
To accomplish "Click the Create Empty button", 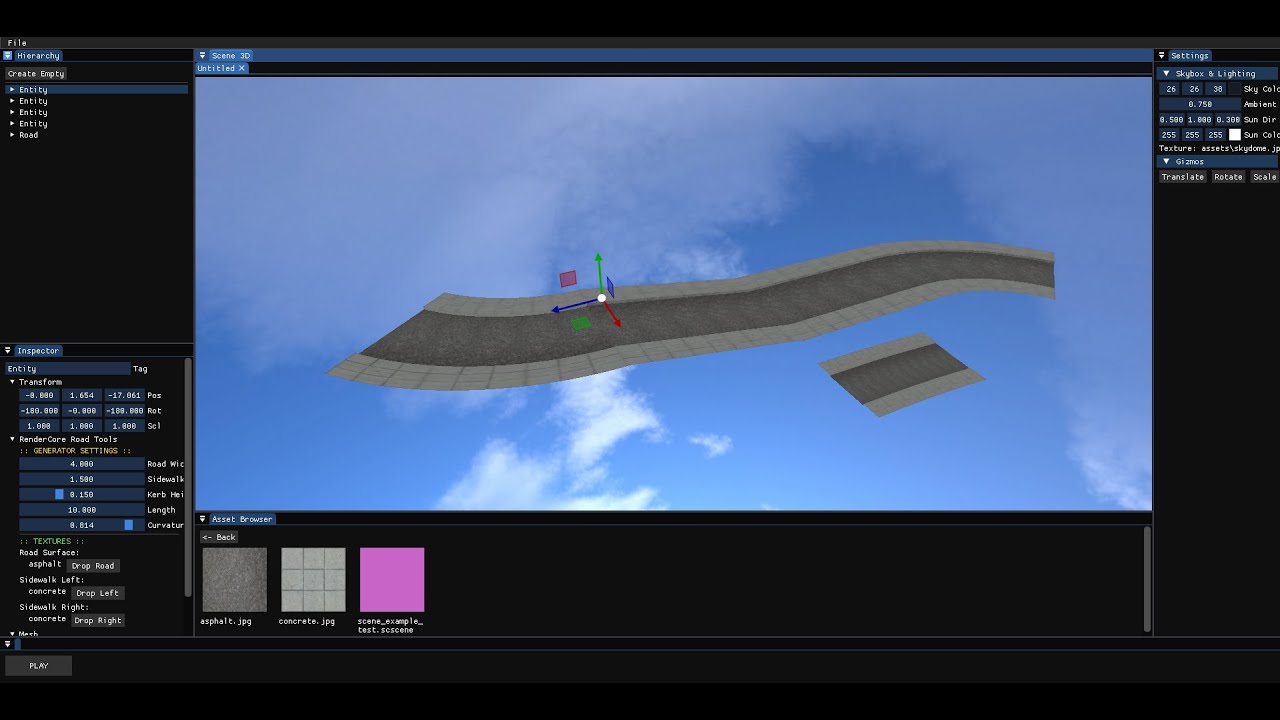I will [x=36, y=74].
